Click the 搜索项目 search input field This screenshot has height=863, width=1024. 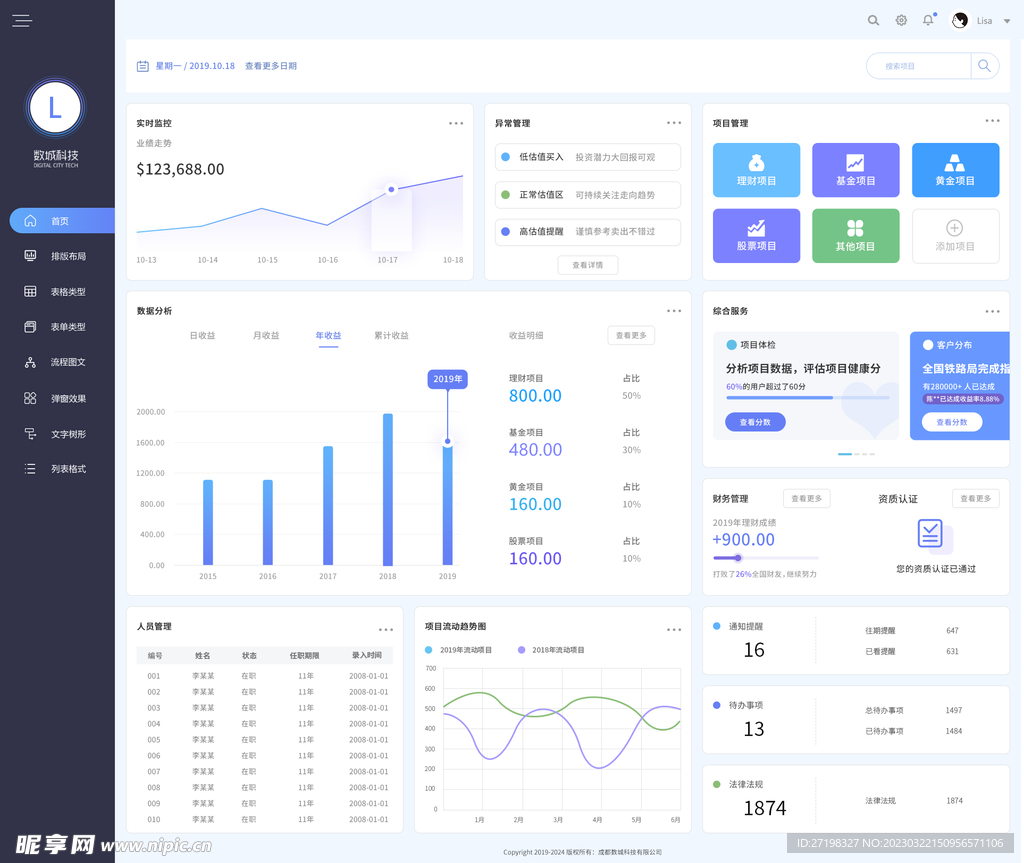tap(920, 65)
